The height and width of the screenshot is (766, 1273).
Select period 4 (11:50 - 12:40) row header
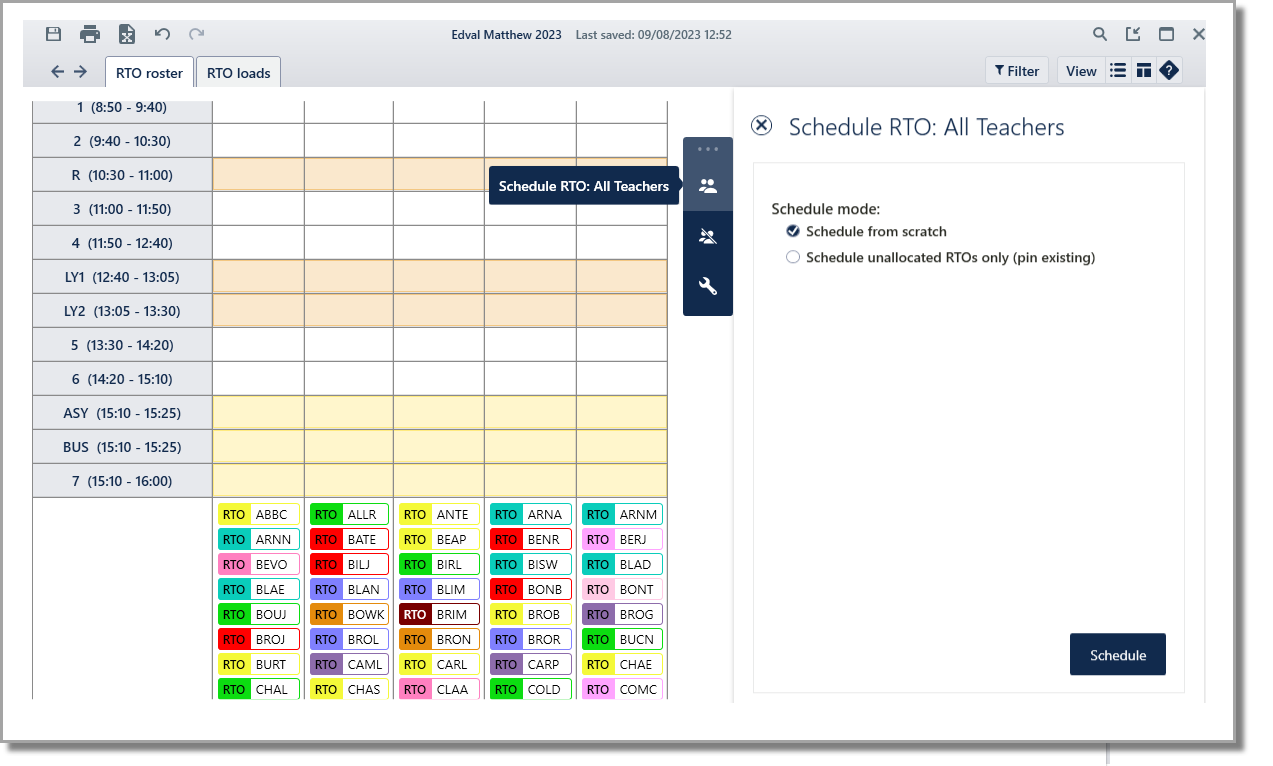122,243
